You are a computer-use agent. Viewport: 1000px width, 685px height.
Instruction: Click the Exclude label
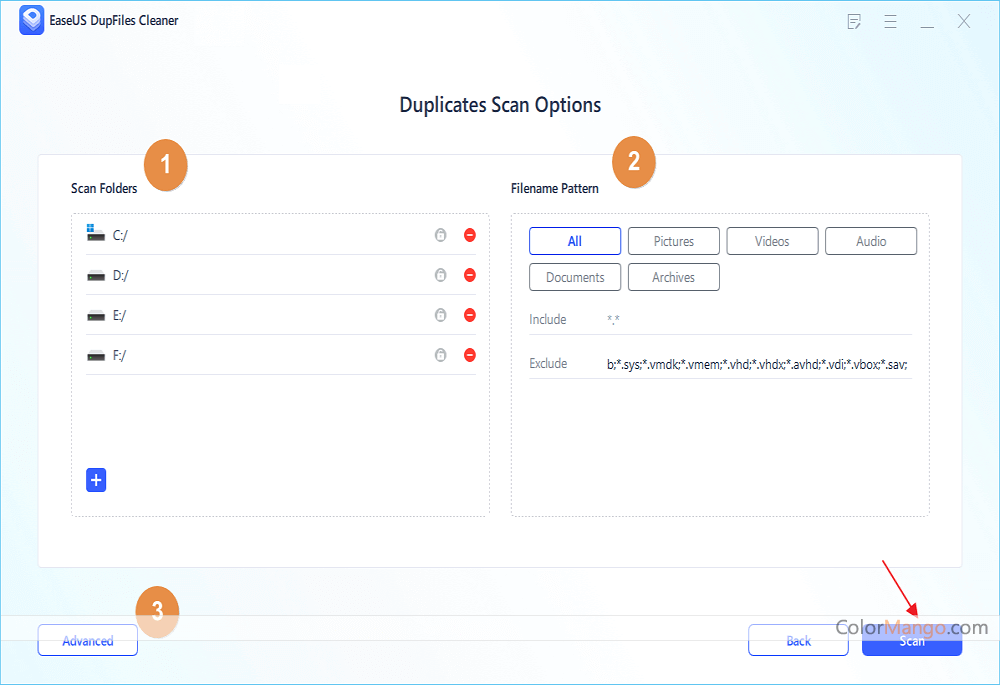point(548,364)
